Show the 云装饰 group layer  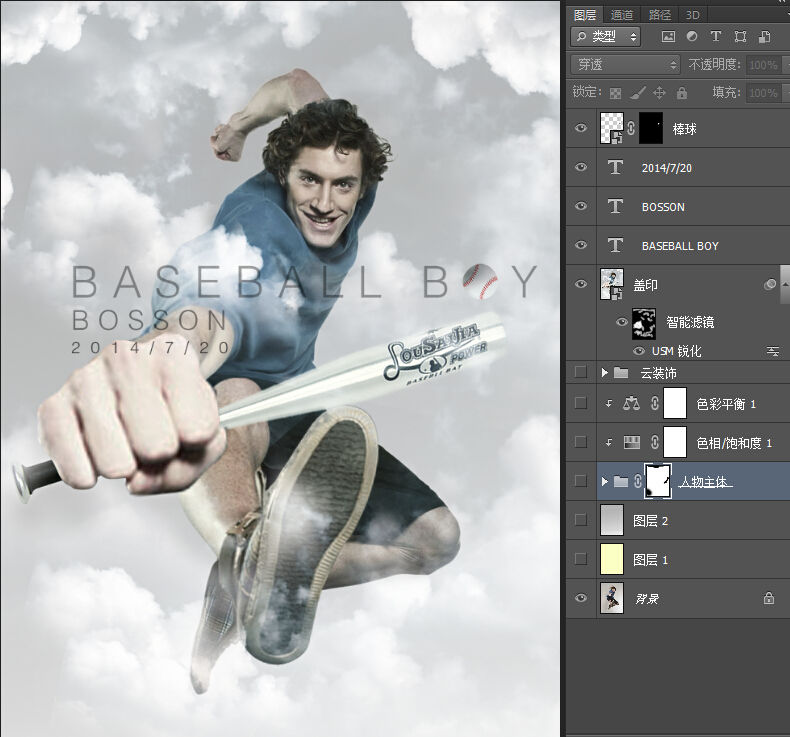580,372
